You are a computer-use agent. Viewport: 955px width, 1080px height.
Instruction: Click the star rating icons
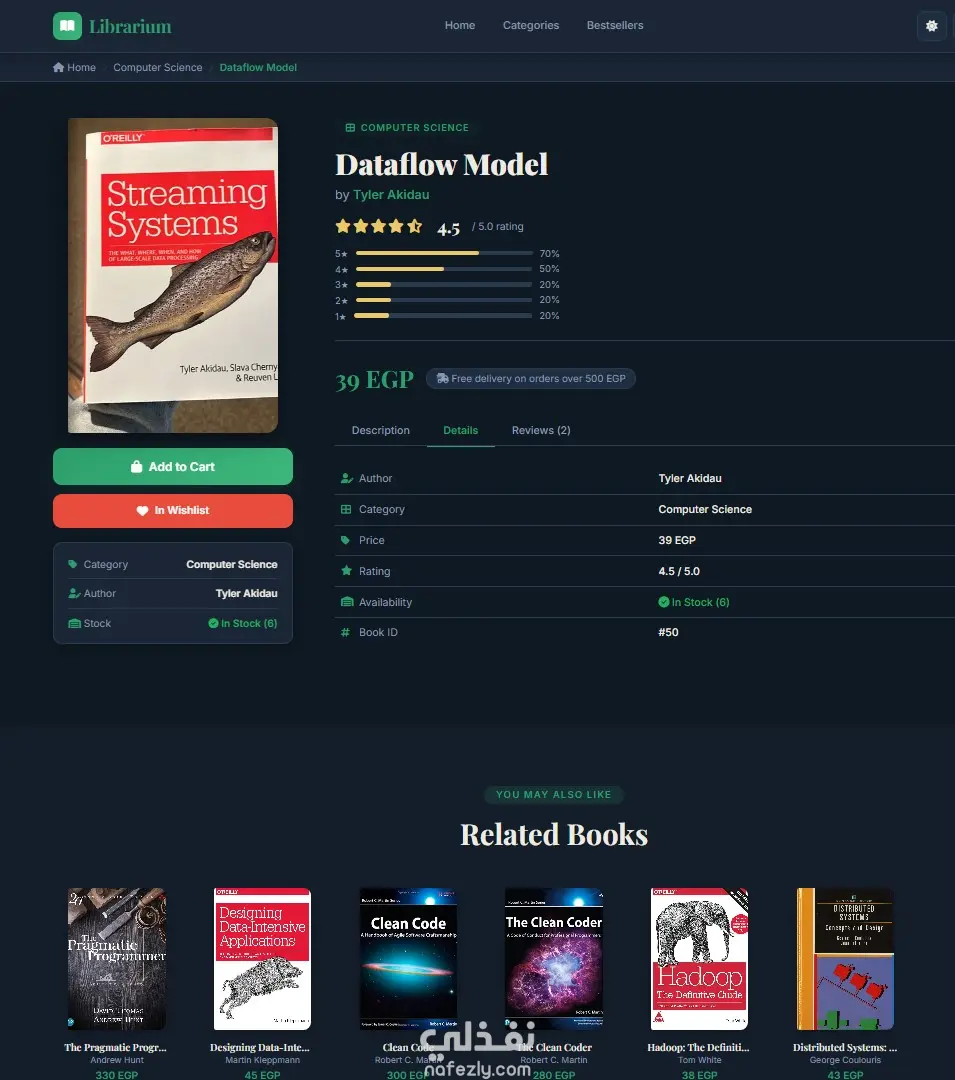click(x=379, y=226)
